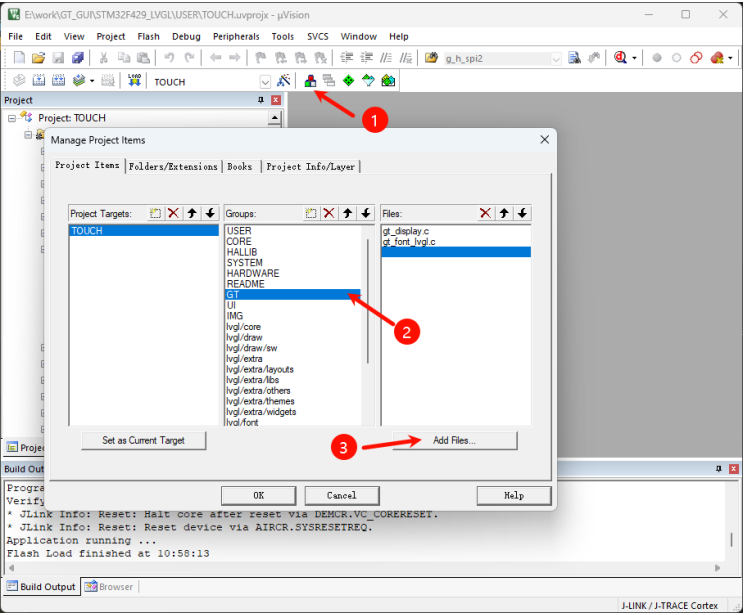Open Manage Project Items coloured blocks icon
Image resolution: width=745 pixels, height=615 pixels.
tap(310, 81)
